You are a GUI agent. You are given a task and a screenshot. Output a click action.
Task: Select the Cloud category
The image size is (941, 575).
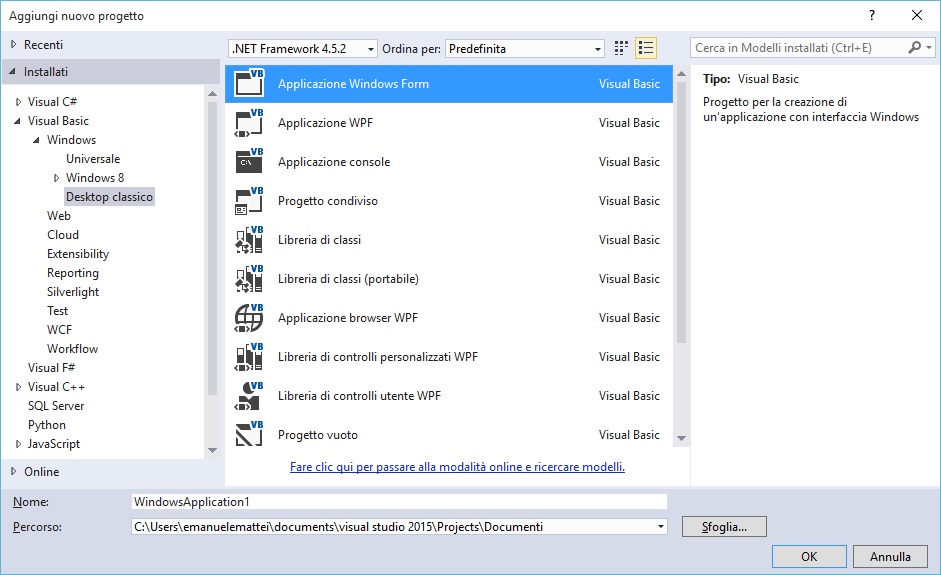pyautogui.click(x=63, y=235)
